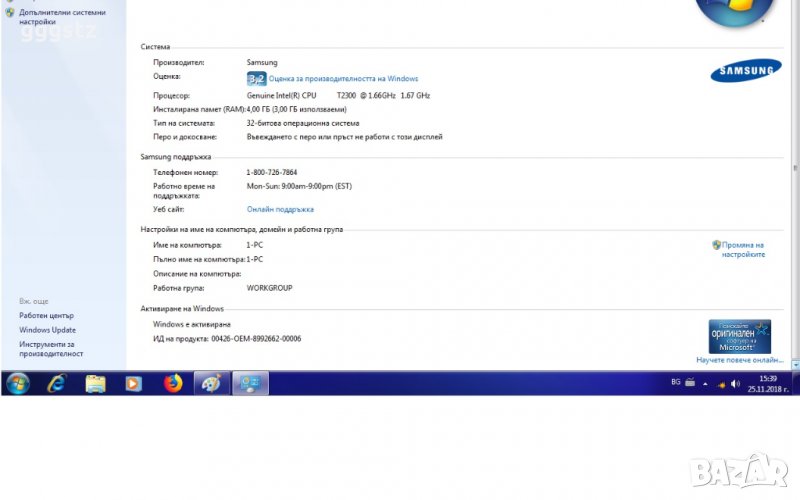Launch Firefox from the taskbar
The height and width of the screenshot is (500, 800).
click(172, 383)
